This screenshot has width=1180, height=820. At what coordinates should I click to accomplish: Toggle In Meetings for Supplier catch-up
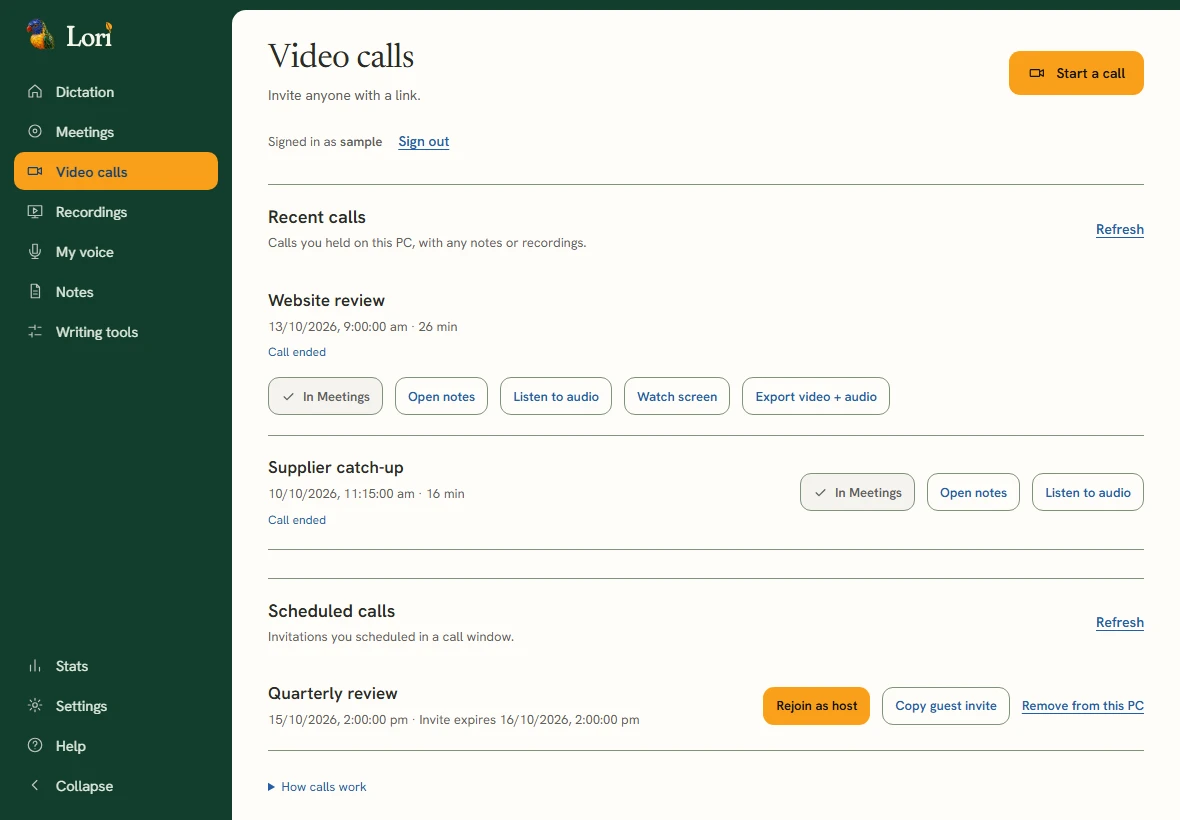click(857, 492)
